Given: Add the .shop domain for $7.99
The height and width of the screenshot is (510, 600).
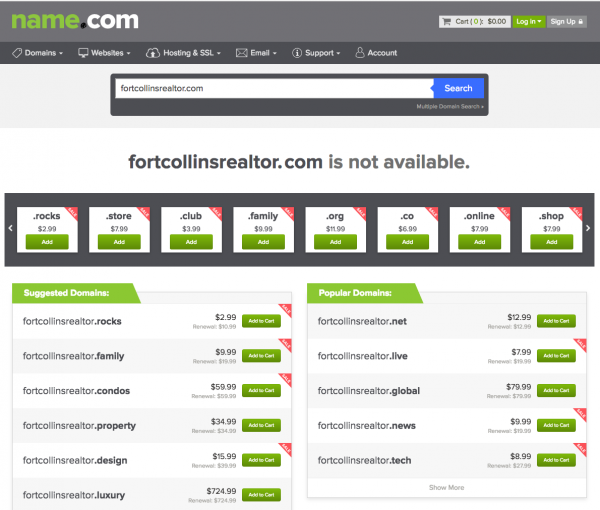Looking at the screenshot, I should click(552, 242).
